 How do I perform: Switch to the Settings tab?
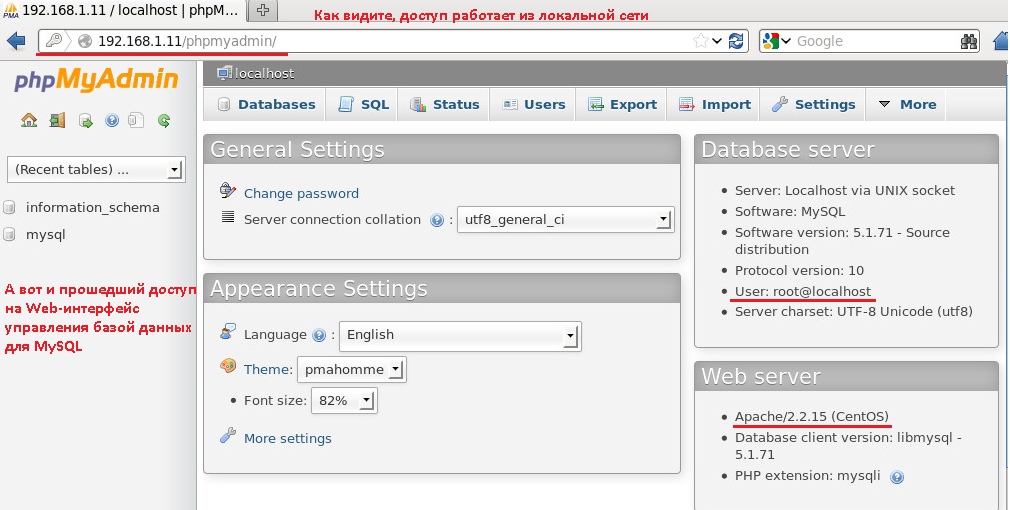(x=814, y=104)
